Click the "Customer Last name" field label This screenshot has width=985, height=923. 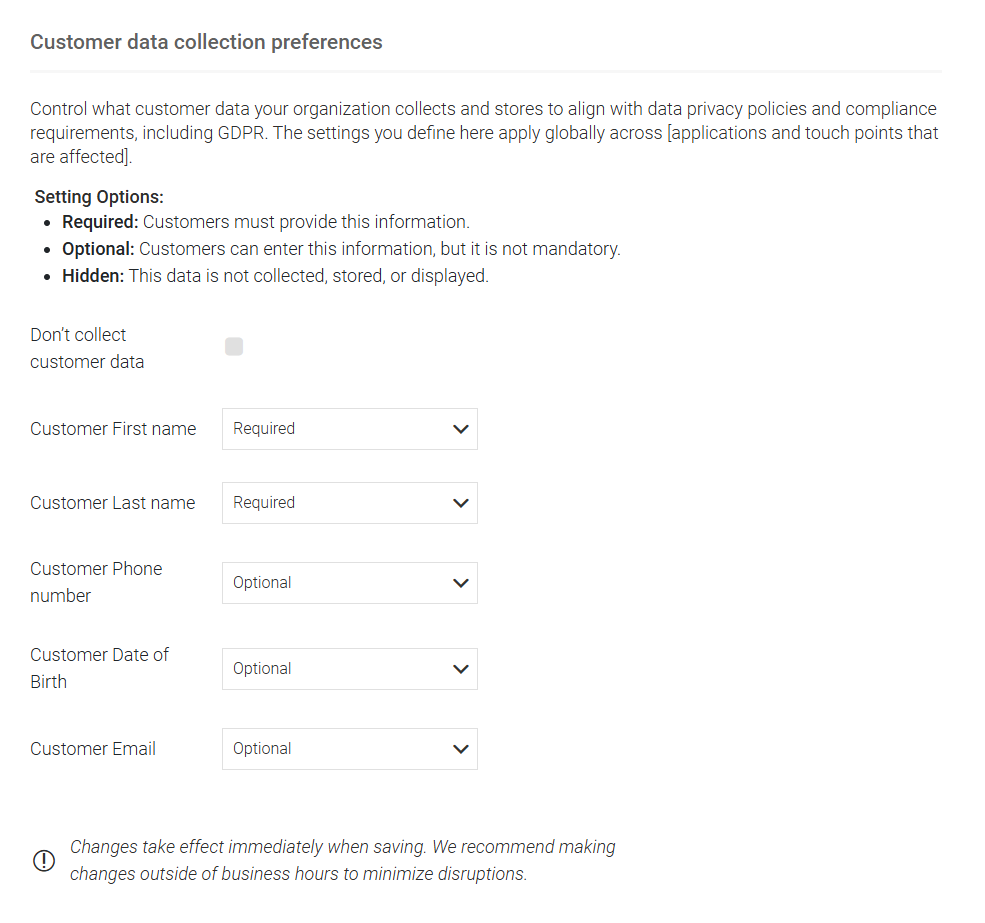pyautogui.click(x=113, y=503)
